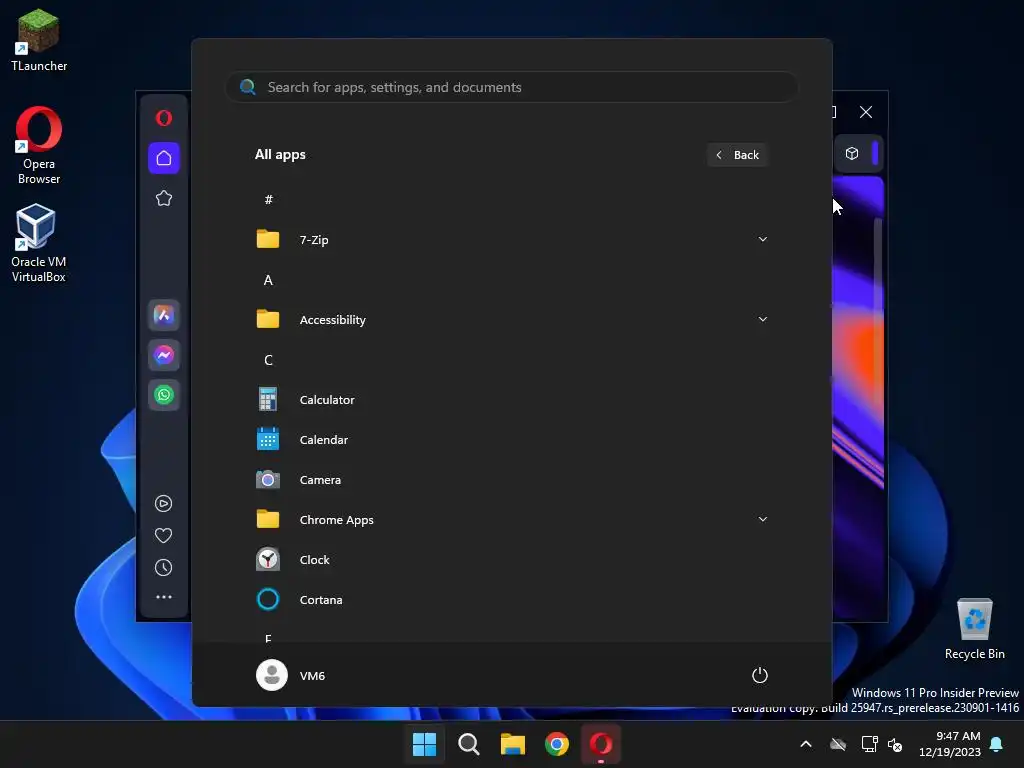Image resolution: width=1024 pixels, height=768 pixels.
Task: Open the Accessibility folder icon
Action: 268,319
